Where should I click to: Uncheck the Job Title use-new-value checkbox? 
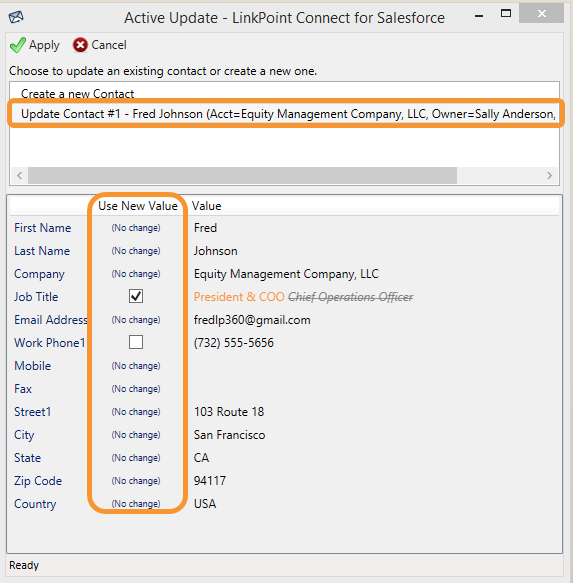(x=136, y=296)
